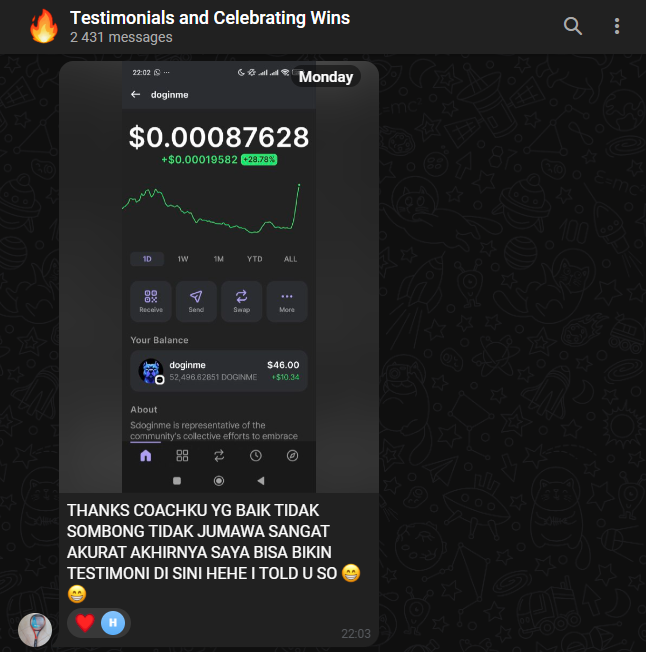Select the YTD chart range
The width and height of the screenshot is (646, 652).
[x=254, y=259]
